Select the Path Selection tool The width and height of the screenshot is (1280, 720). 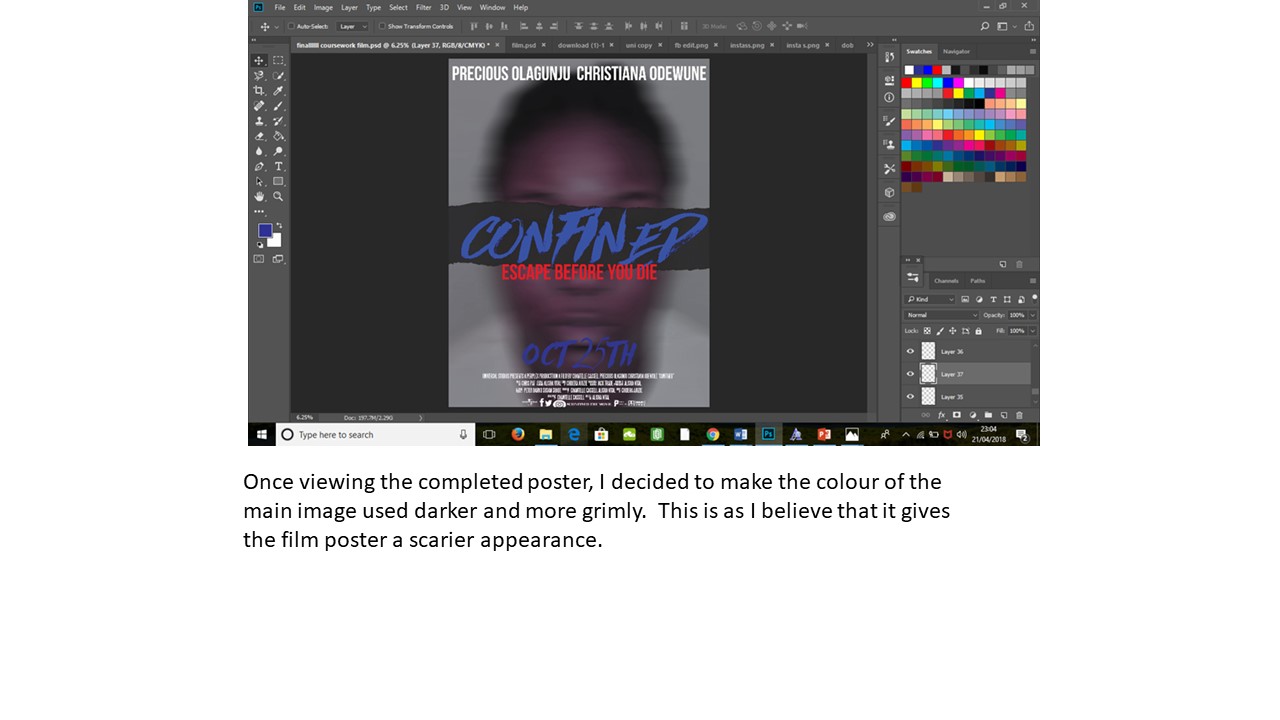259,181
